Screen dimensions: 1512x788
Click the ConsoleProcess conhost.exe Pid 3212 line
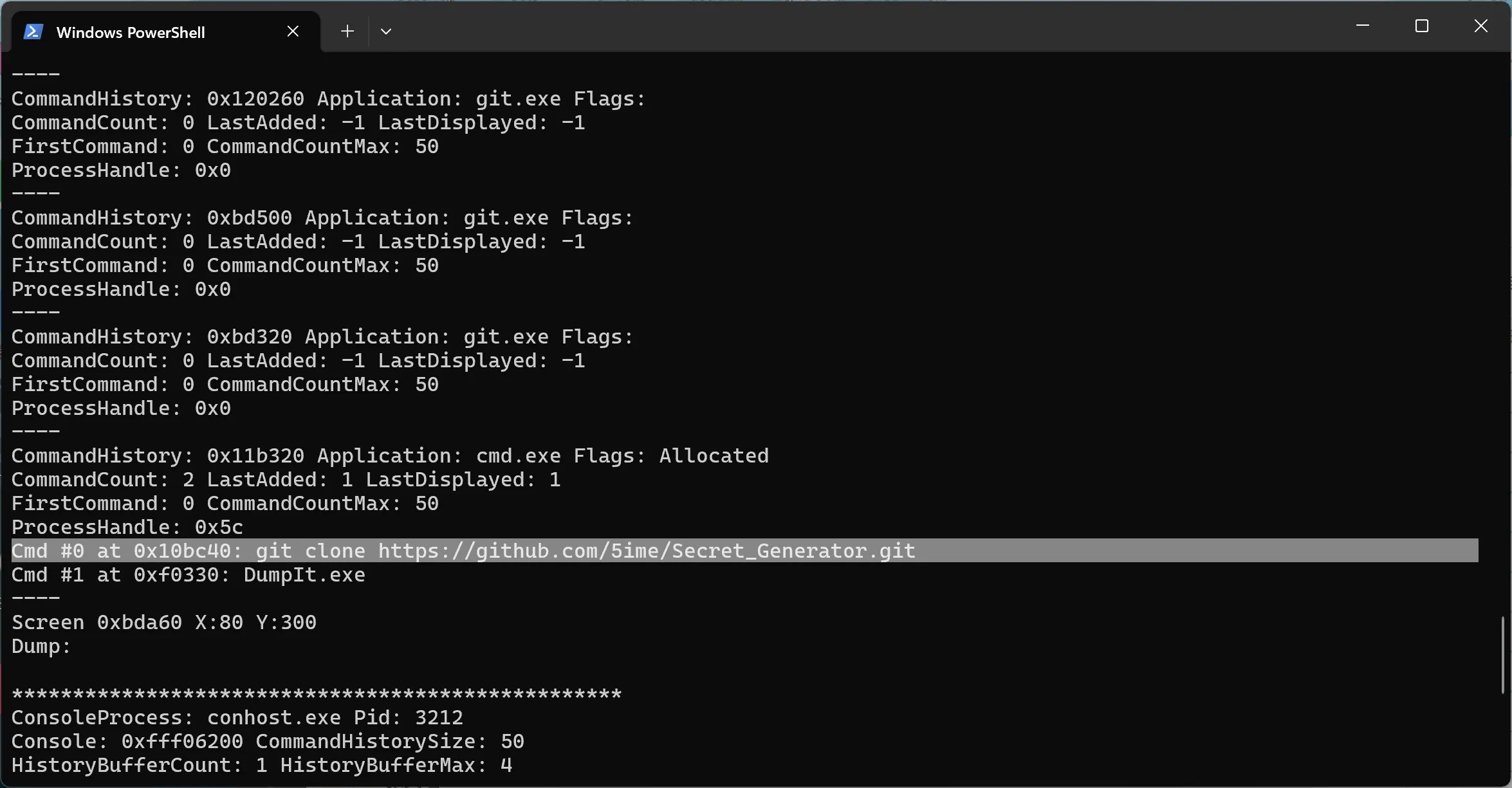point(237,718)
